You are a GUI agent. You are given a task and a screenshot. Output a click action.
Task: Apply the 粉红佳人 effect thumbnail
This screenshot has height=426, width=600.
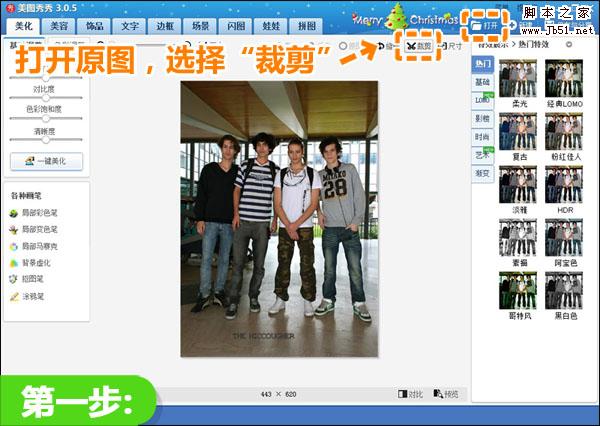(564, 131)
